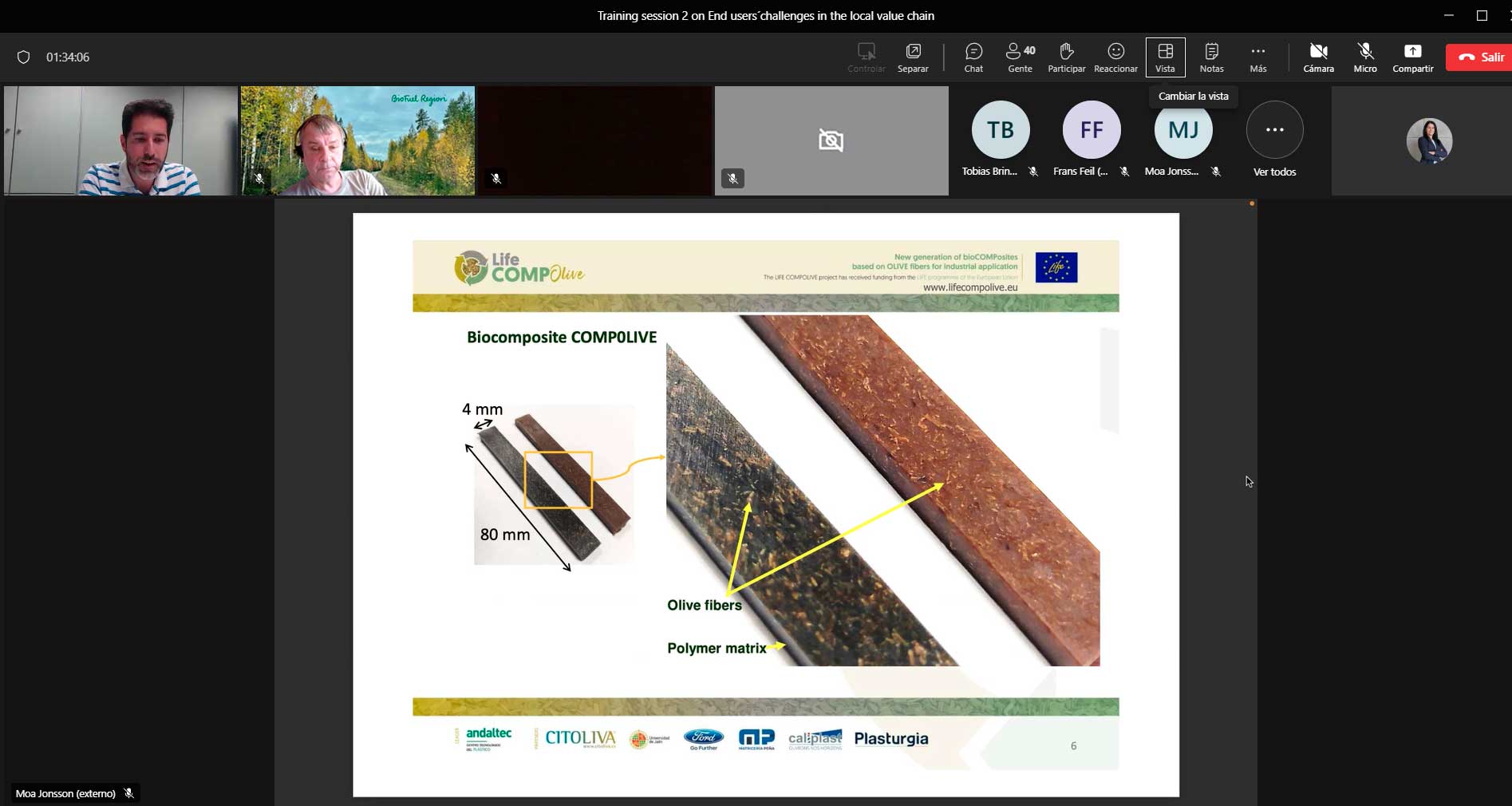Click the self-view profile picture tile
Screen dimensions: 1512x806
1429,140
